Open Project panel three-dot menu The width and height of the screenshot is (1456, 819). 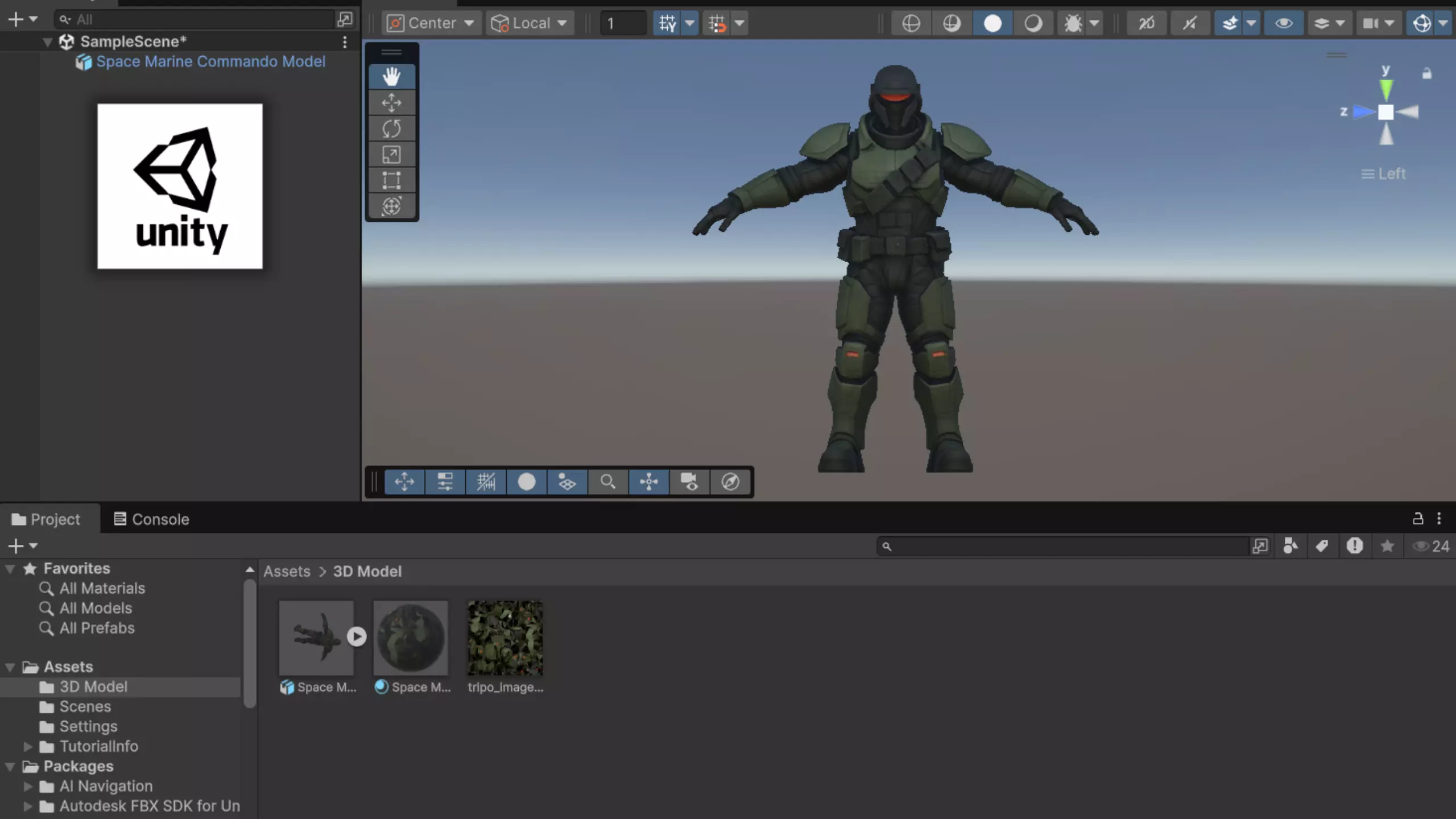pos(1439,518)
